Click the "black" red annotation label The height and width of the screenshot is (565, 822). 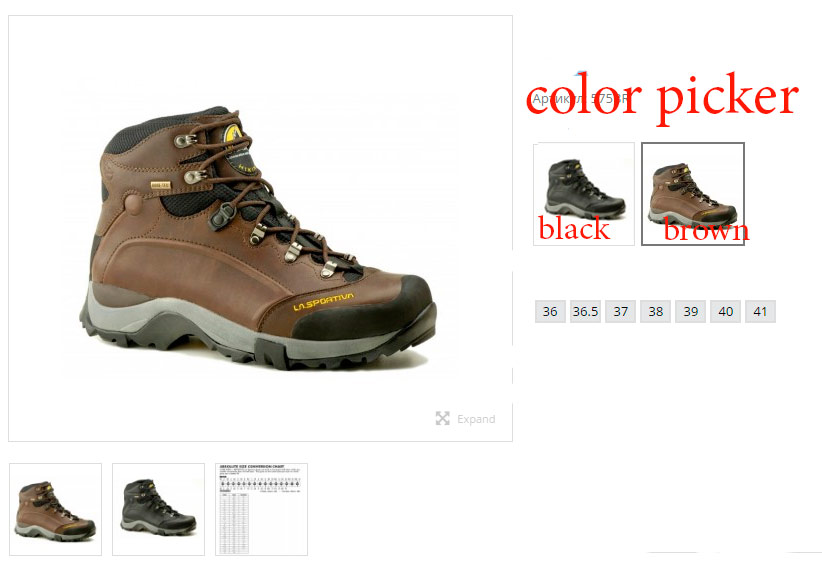point(574,229)
